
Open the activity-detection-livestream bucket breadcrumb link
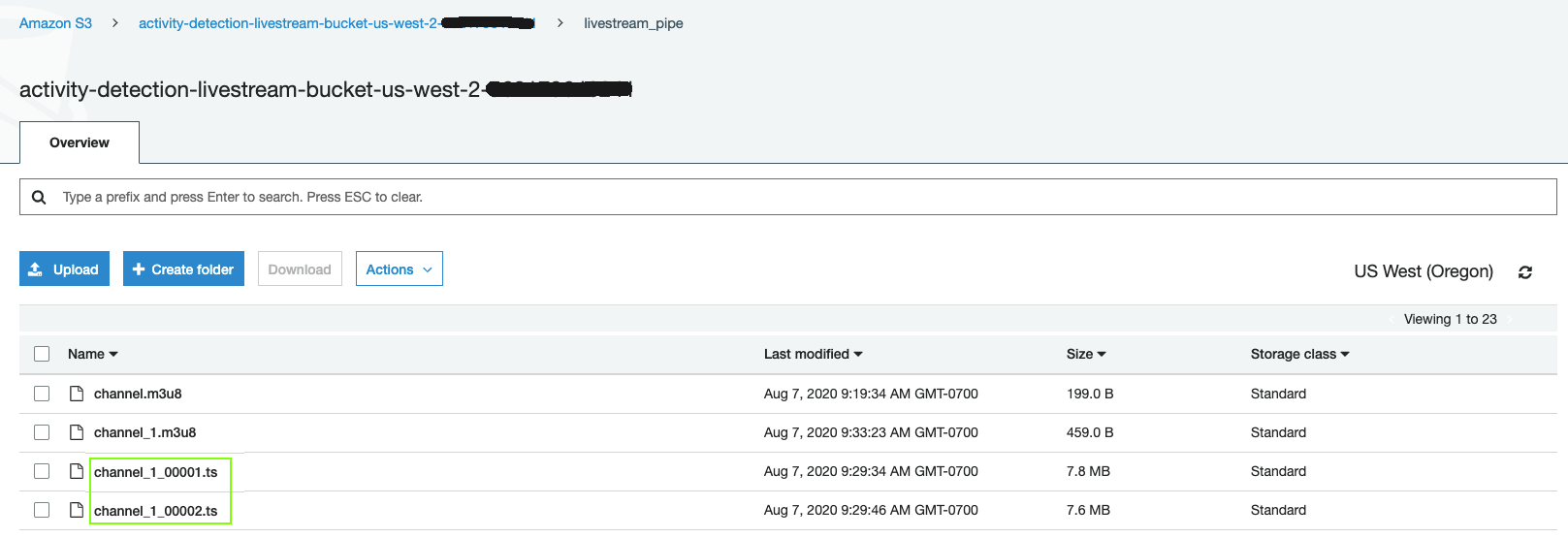336,23
